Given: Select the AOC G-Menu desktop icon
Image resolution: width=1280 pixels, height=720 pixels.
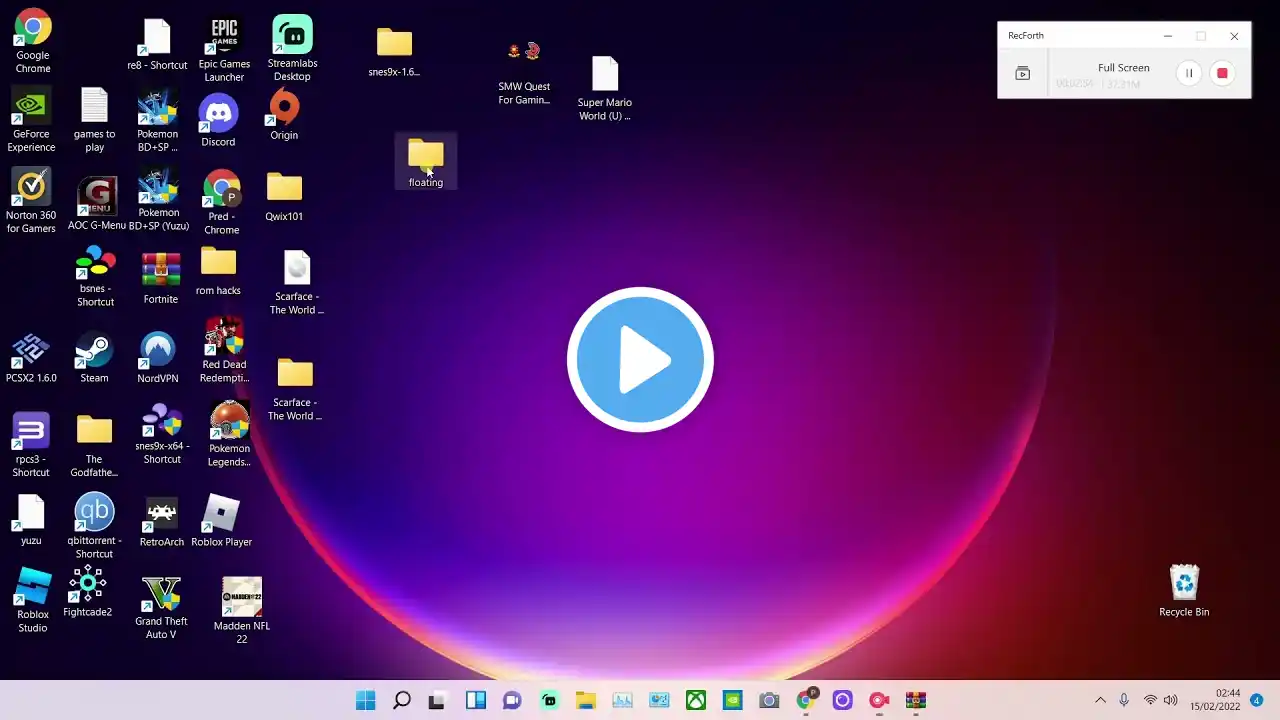Looking at the screenshot, I should click(97, 204).
